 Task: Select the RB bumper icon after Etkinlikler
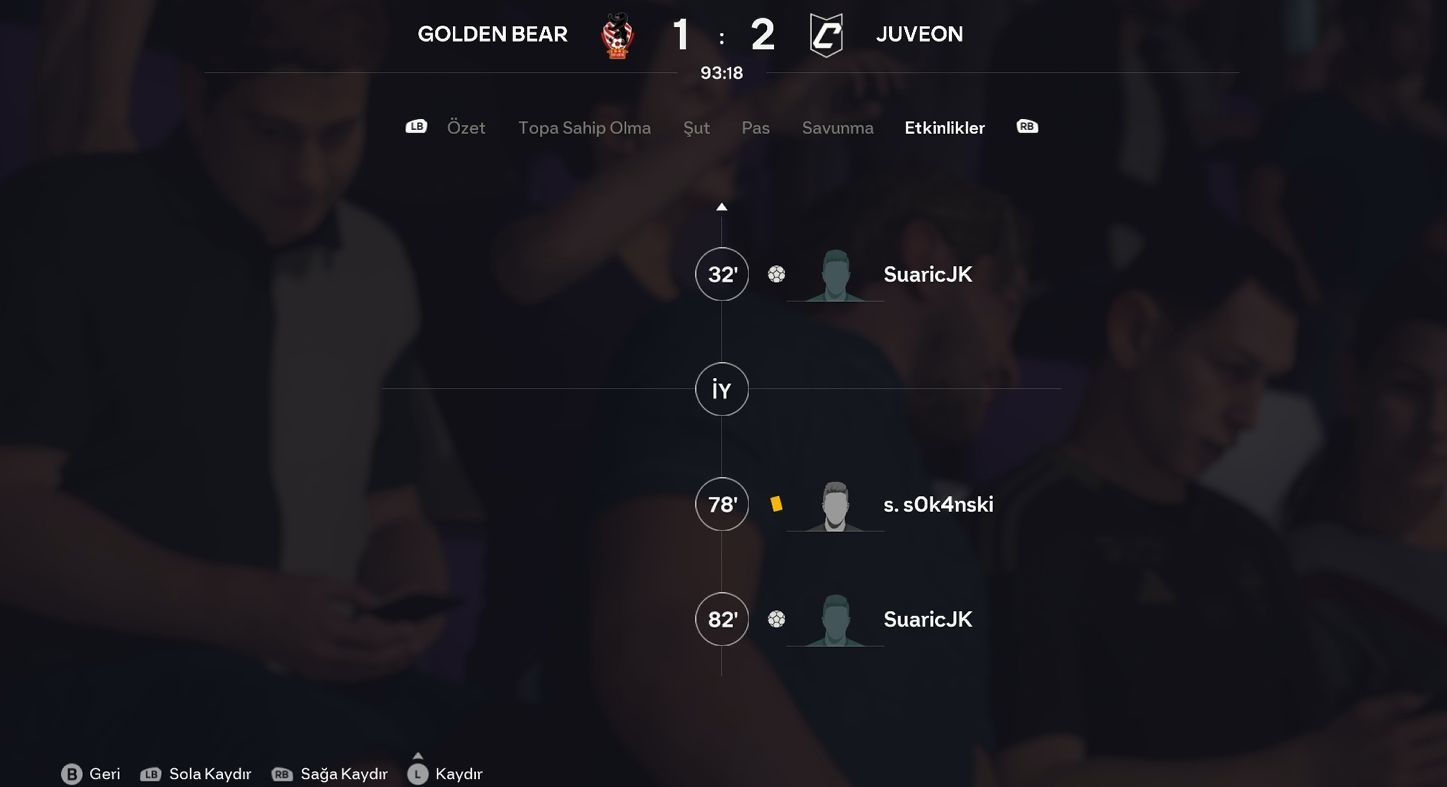[1027, 127]
